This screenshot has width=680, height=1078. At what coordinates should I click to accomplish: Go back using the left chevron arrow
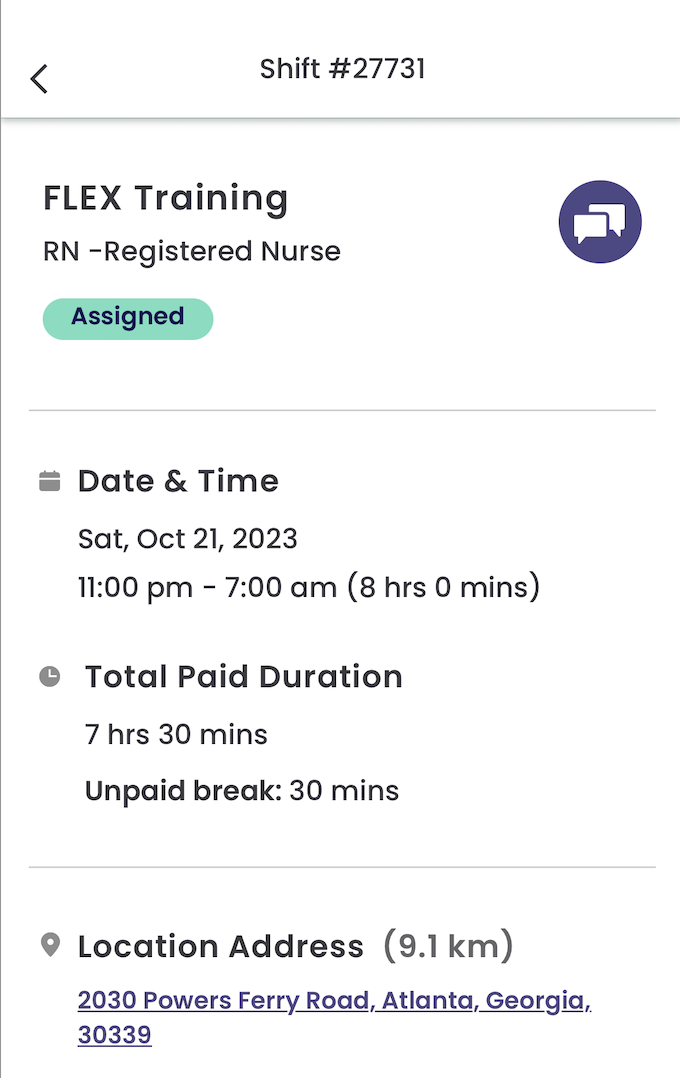39,78
